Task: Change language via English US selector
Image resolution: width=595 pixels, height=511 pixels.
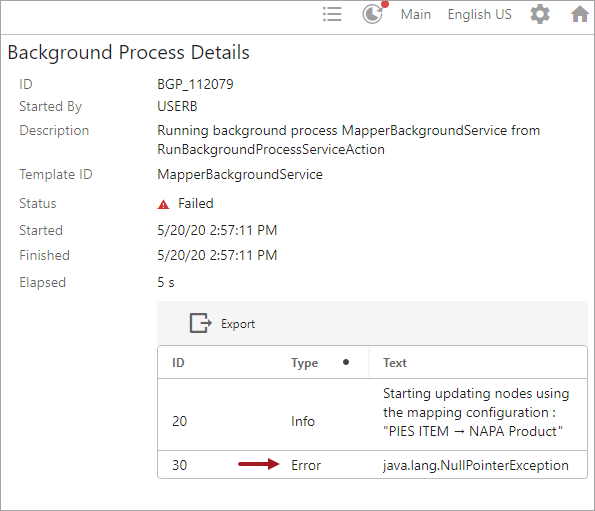Action: point(479,14)
